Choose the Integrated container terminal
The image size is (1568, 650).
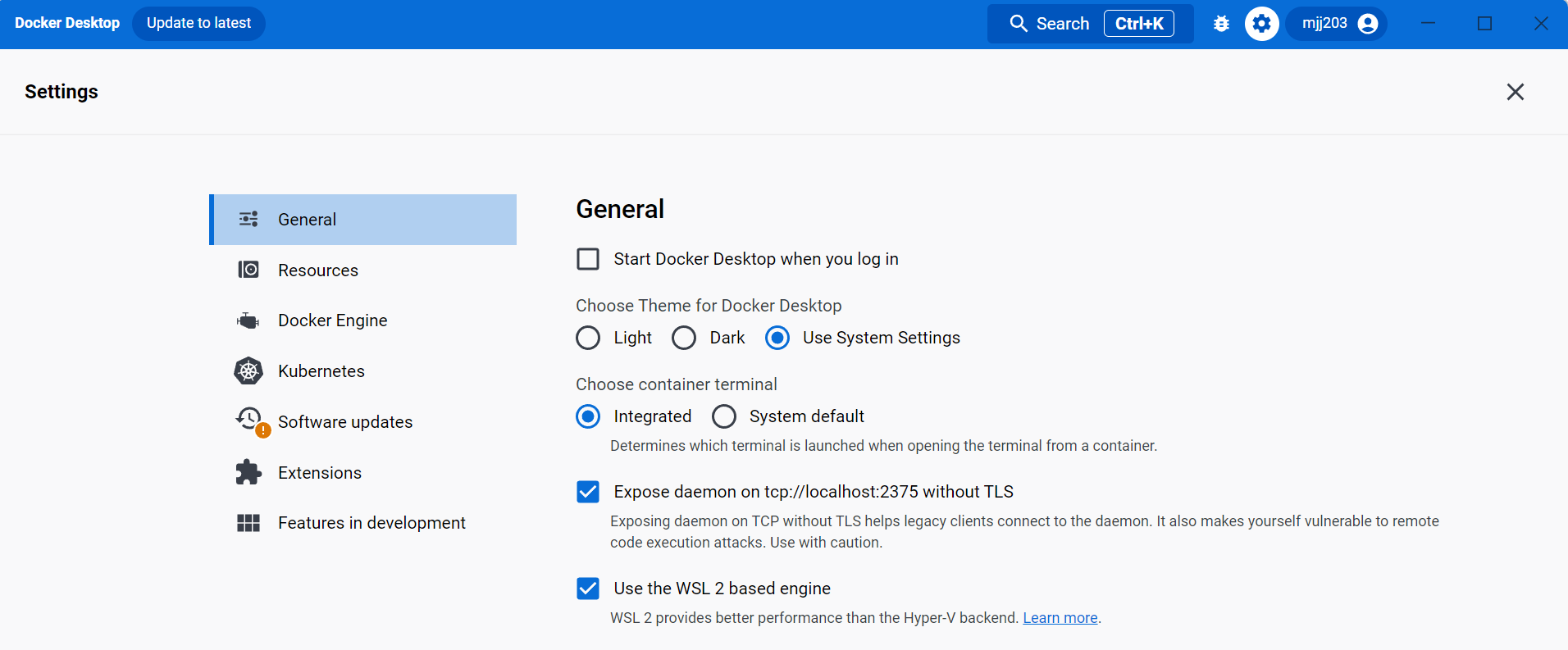pyautogui.click(x=588, y=416)
